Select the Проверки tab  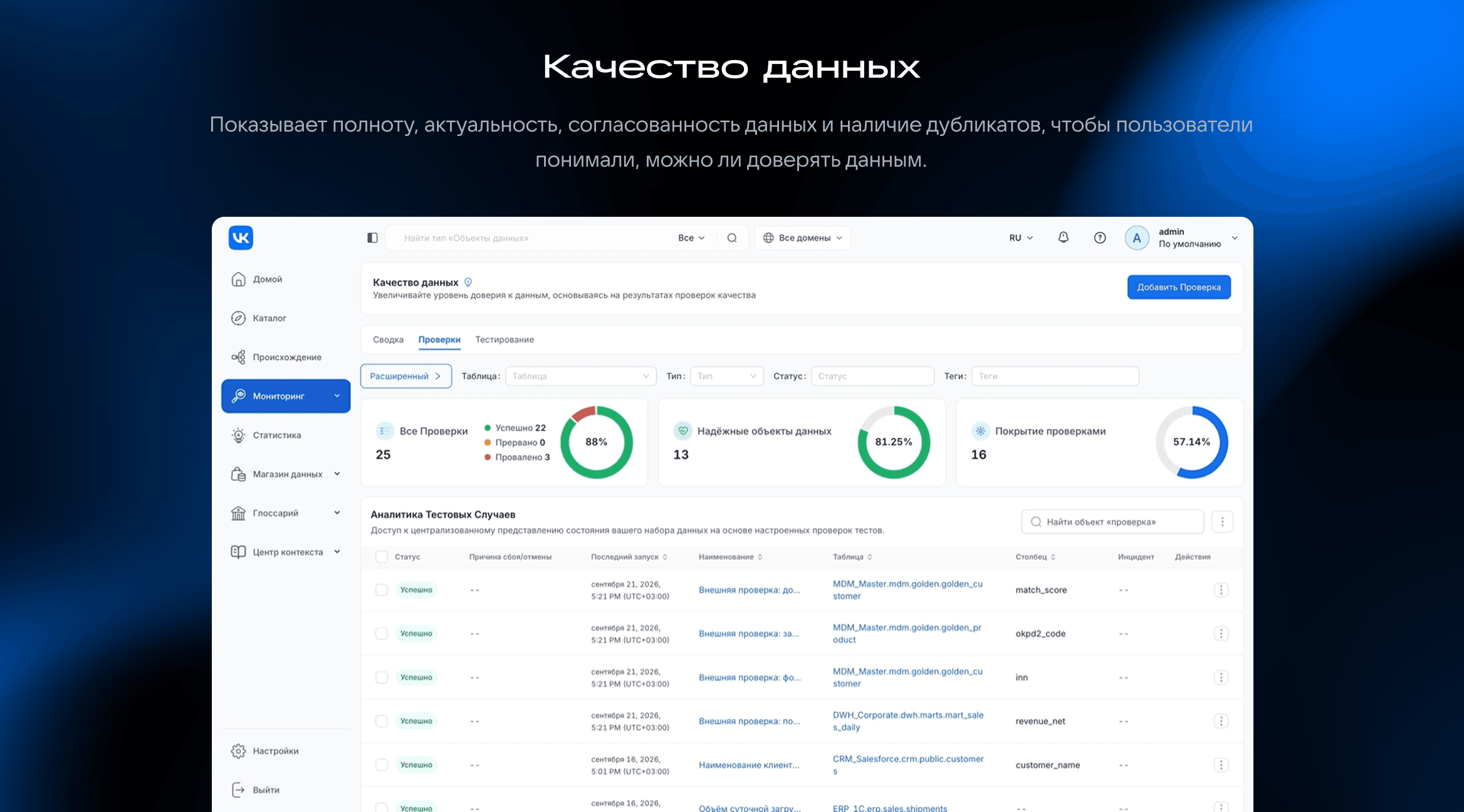pos(439,340)
